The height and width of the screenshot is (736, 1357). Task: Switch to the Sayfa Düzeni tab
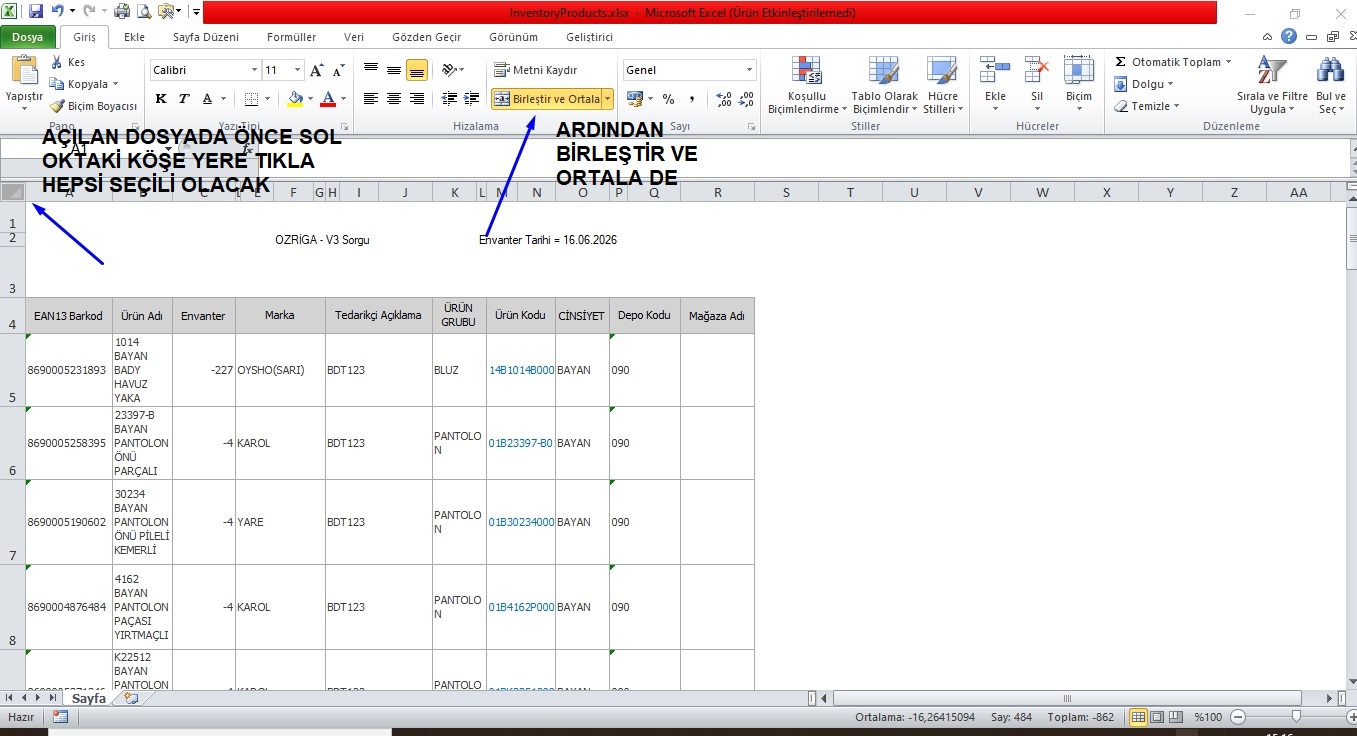(206, 37)
